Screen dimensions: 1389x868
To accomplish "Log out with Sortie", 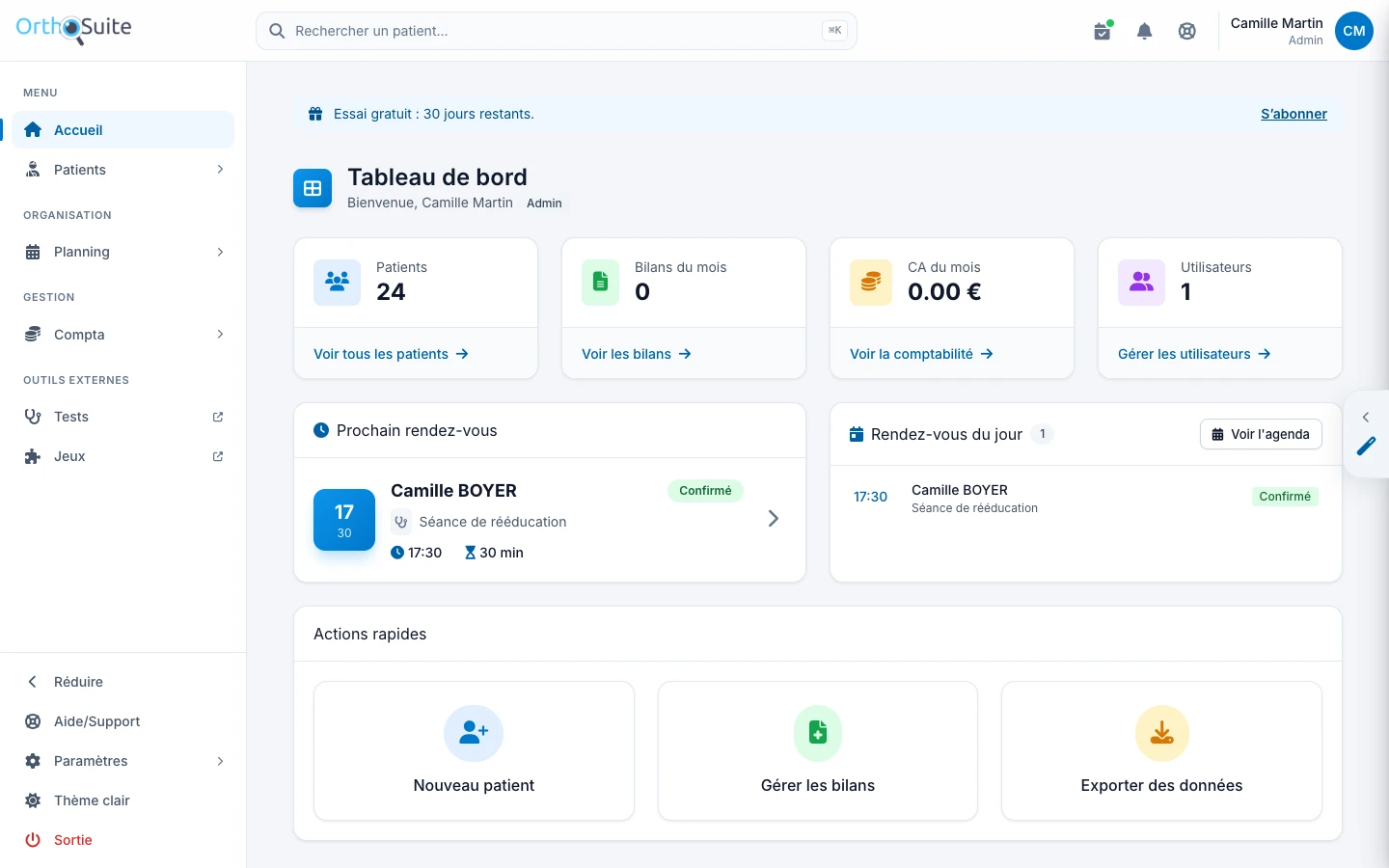I will point(123,840).
